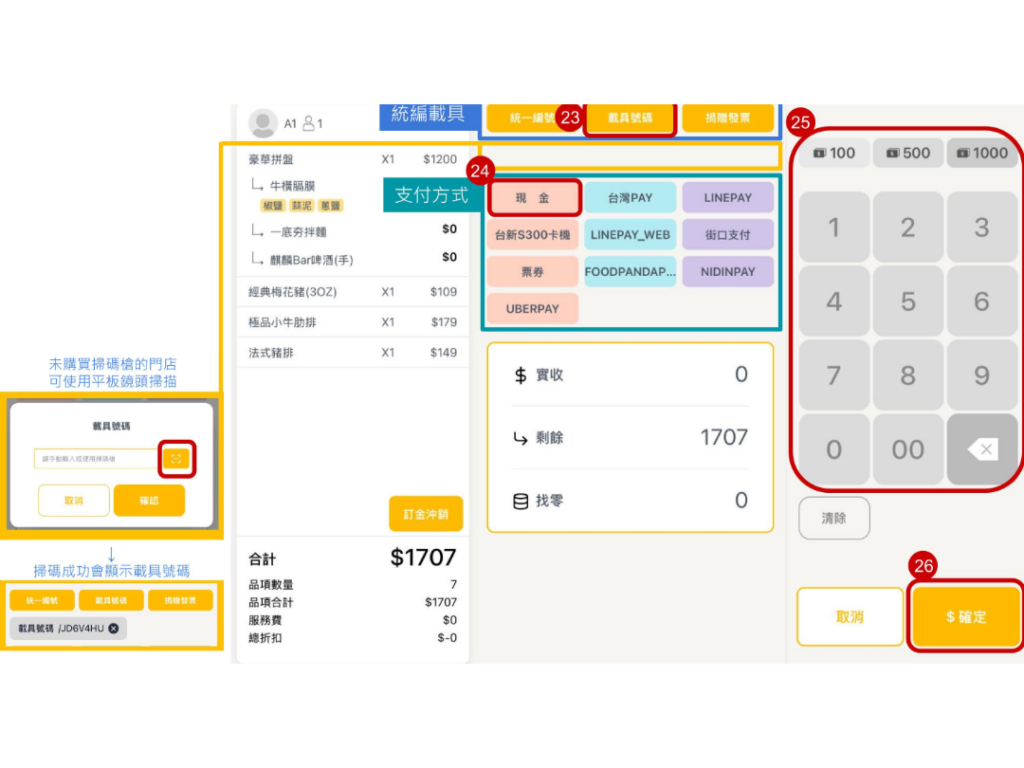Select UBERPAY payment option
Viewport: 1024px width, 768px height.
point(533,309)
